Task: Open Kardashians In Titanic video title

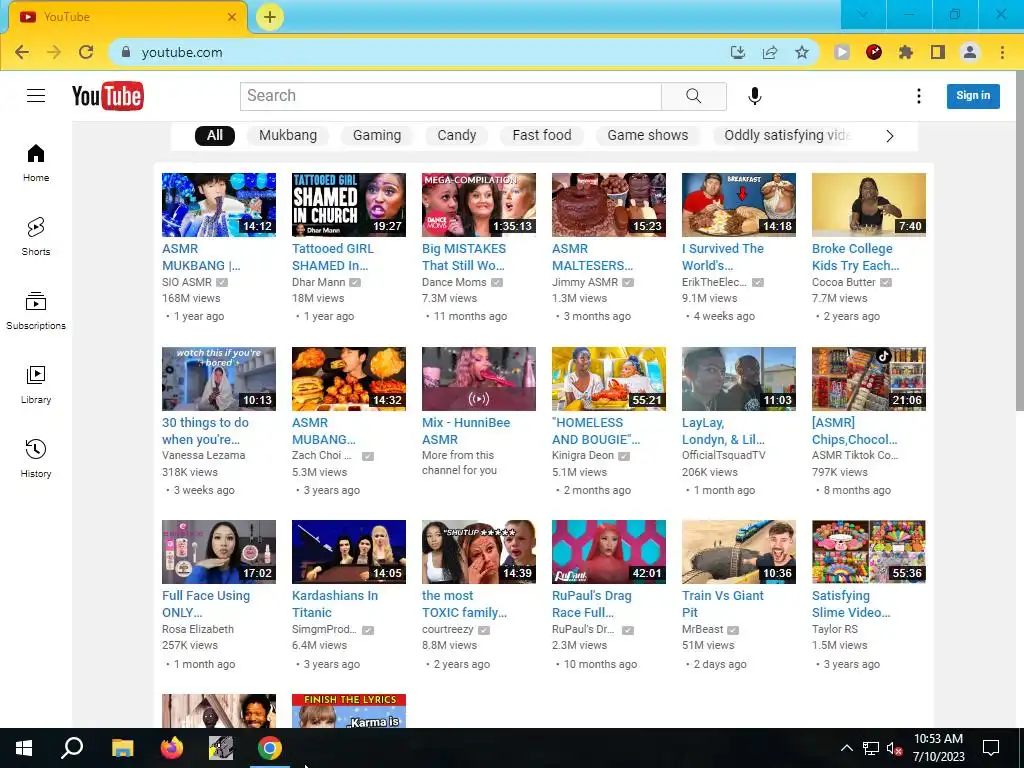Action: (x=335, y=604)
